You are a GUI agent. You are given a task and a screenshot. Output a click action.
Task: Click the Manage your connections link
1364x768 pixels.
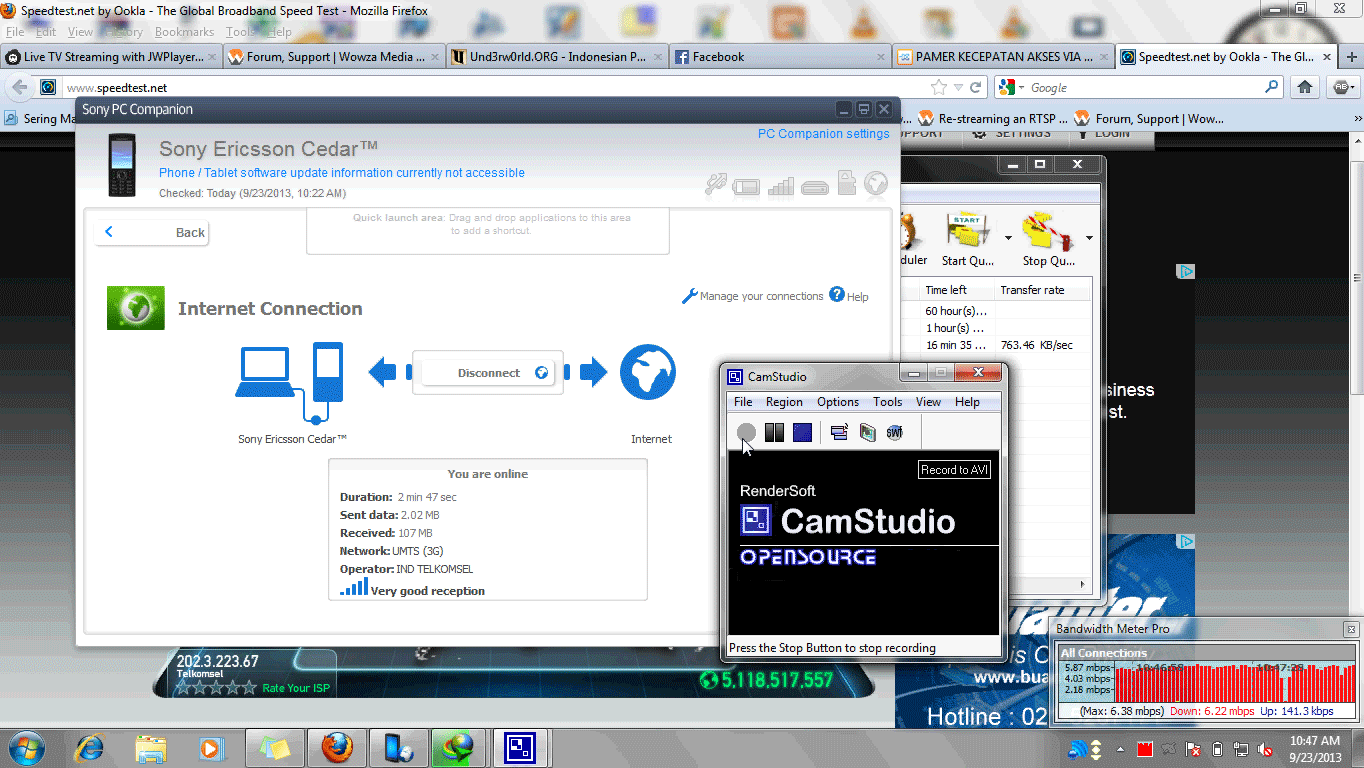click(x=763, y=296)
